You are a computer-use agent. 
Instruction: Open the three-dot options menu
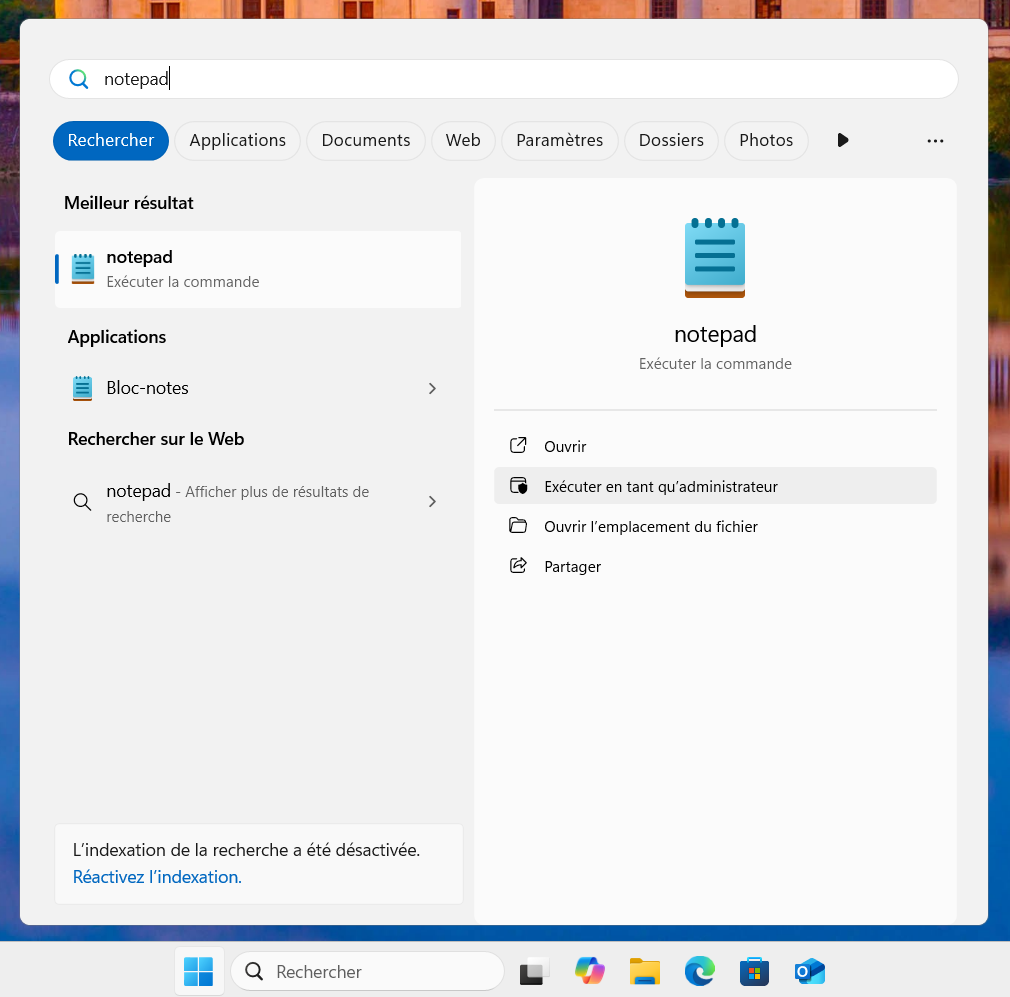coord(935,141)
